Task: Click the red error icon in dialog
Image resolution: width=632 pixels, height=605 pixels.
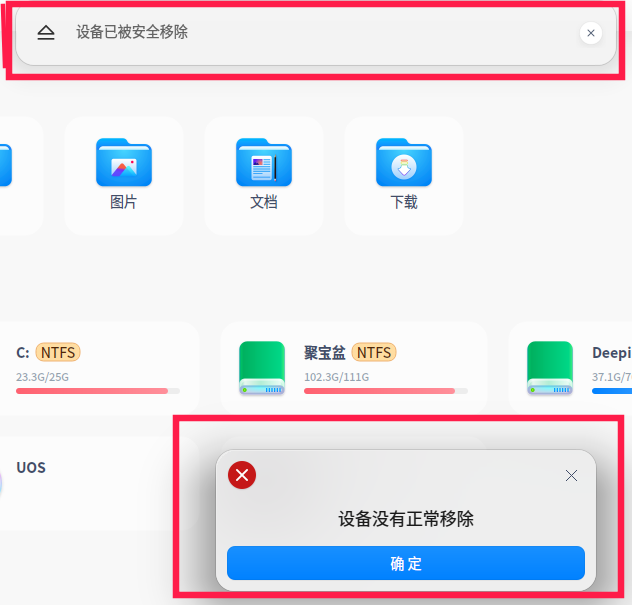Action: point(242,475)
